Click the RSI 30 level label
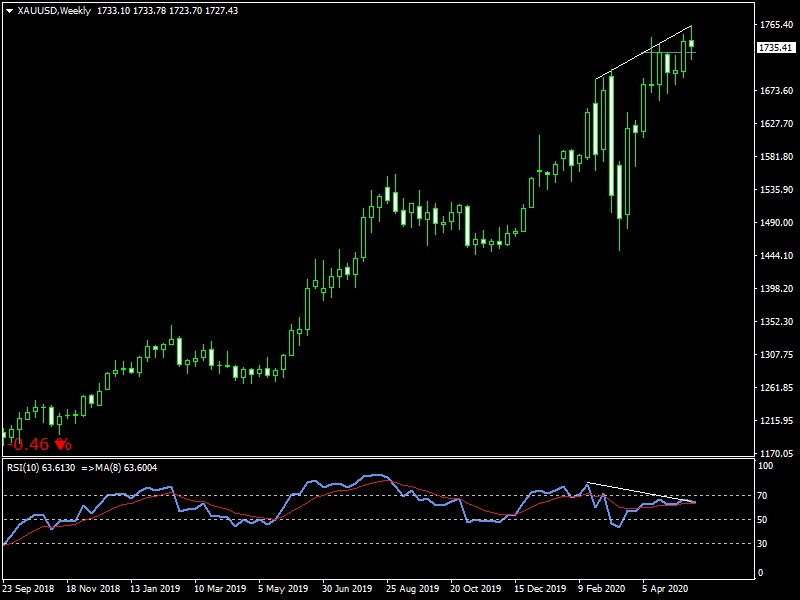Image resolution: width=800 pixels, height=600 pixels. click(762, 544)
